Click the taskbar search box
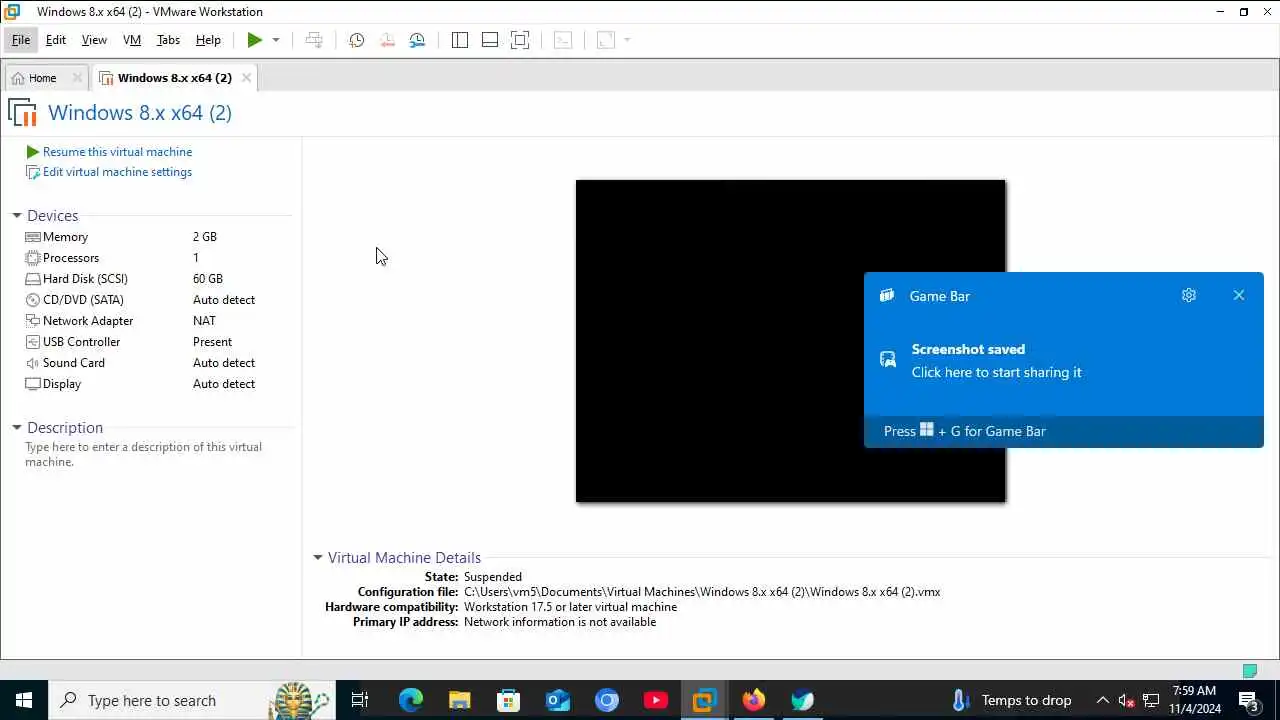Image resolution: width=1280 pixels, height=720 pixels. 192,700
